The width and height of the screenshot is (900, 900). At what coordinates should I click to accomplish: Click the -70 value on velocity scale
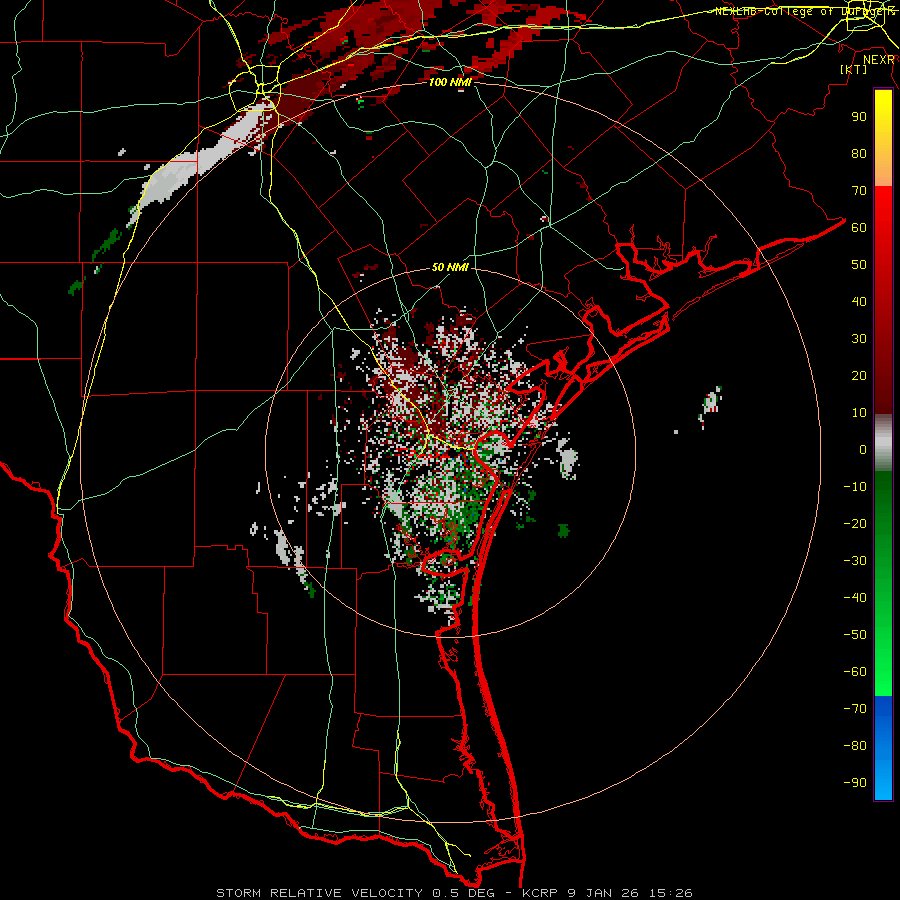pyautogui.click(x=855, y=709)
